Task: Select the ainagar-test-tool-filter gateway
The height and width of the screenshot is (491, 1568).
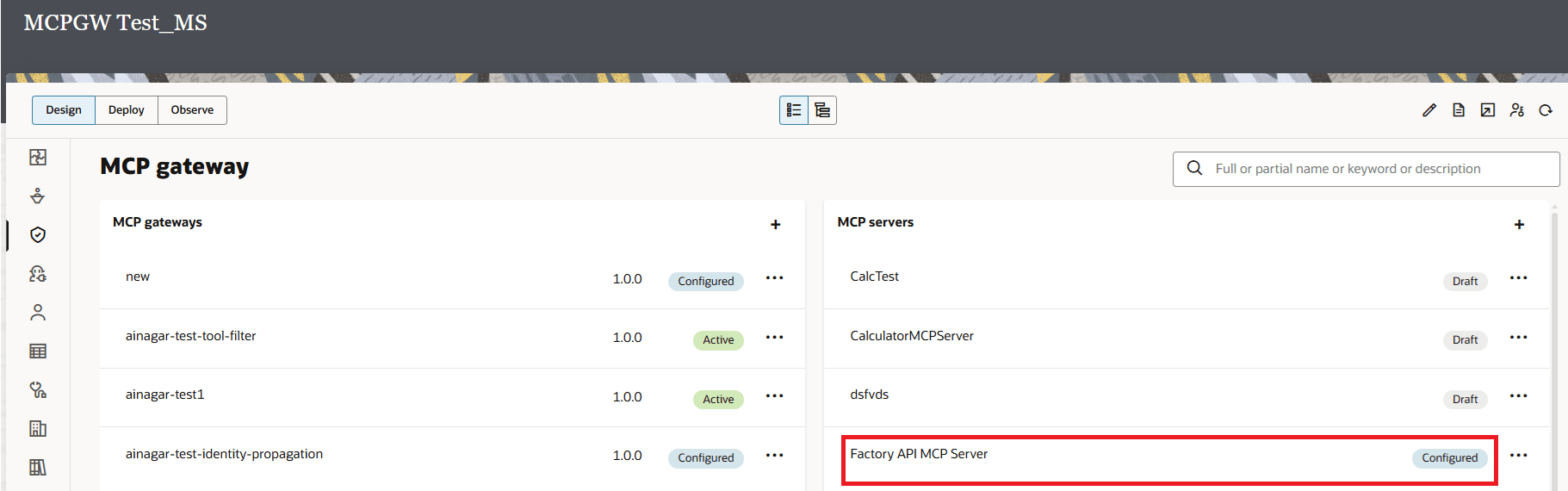Action: pos(191,336)
